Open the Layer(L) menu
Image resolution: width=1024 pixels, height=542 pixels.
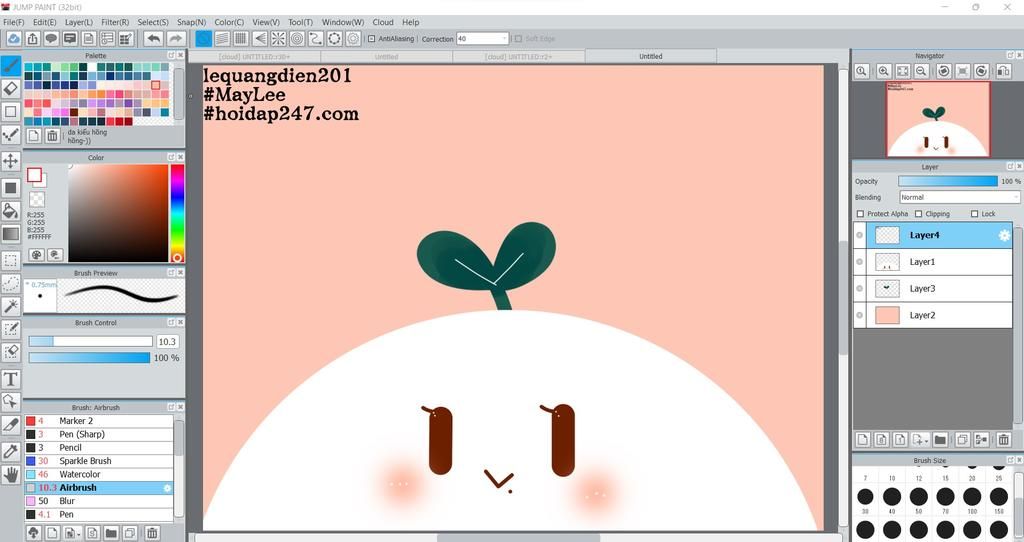coord(78,22)
